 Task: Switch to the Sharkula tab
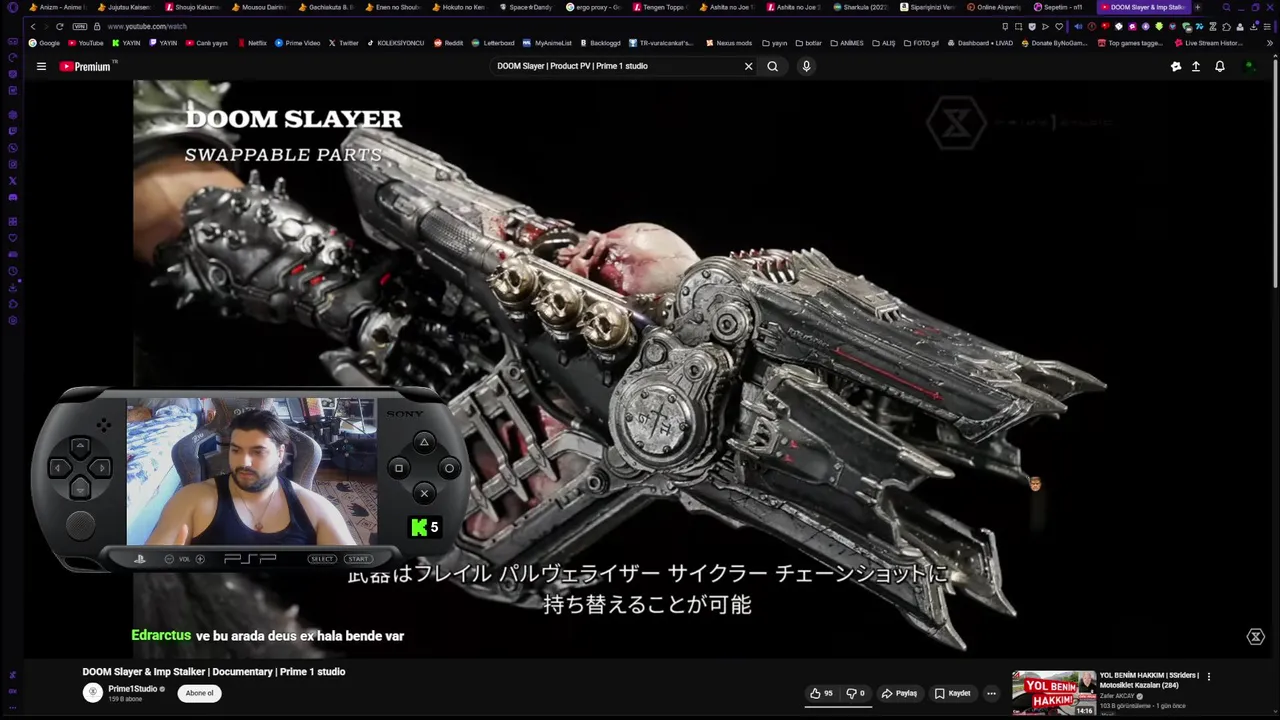[861, 7]
